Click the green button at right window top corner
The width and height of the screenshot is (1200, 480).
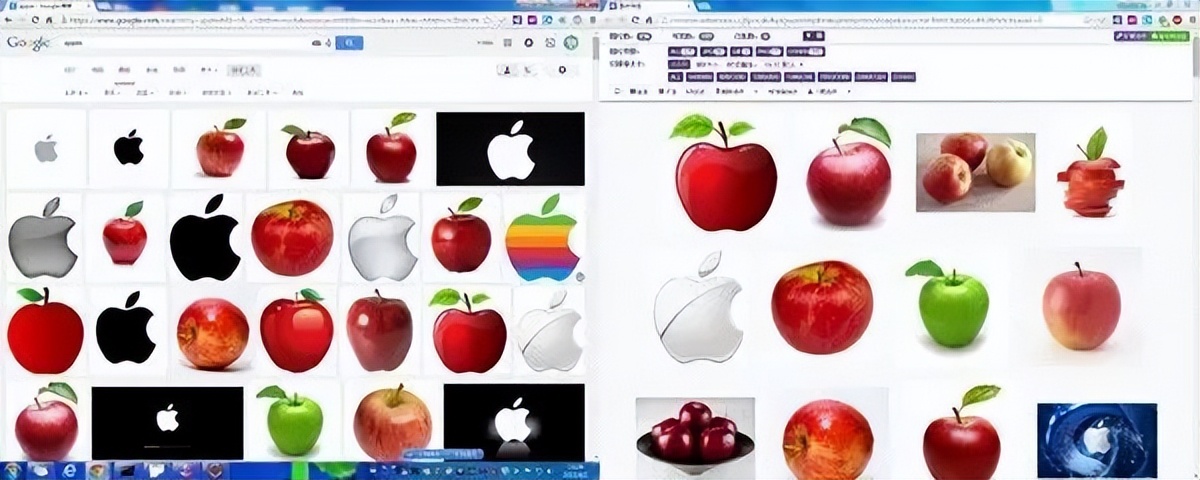[1171, 36]
